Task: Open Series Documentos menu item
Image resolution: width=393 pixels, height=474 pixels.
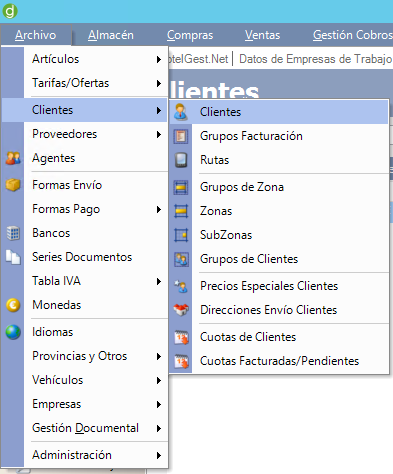Action: 85,257
